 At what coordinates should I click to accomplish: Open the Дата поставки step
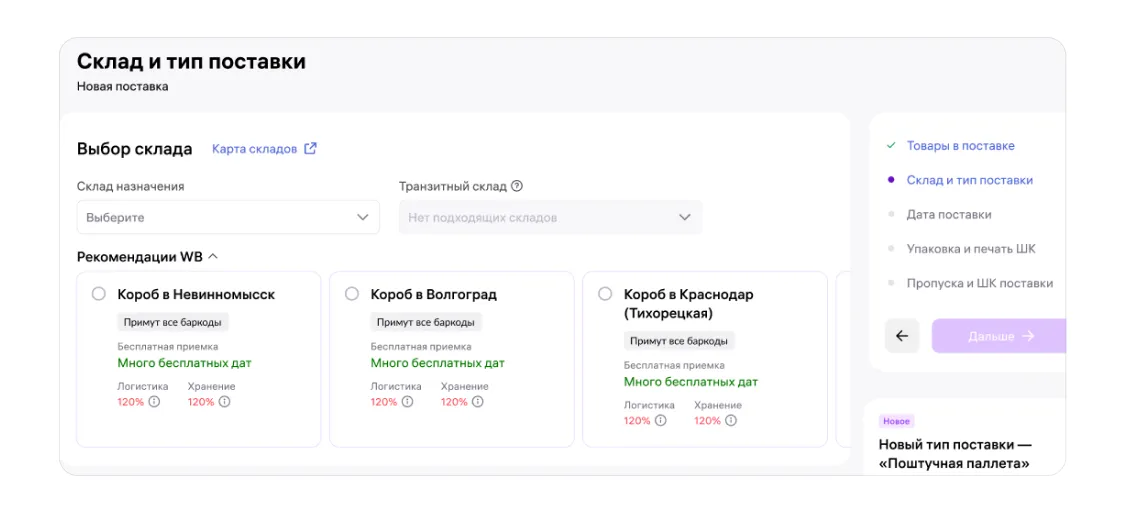(948, 214)
